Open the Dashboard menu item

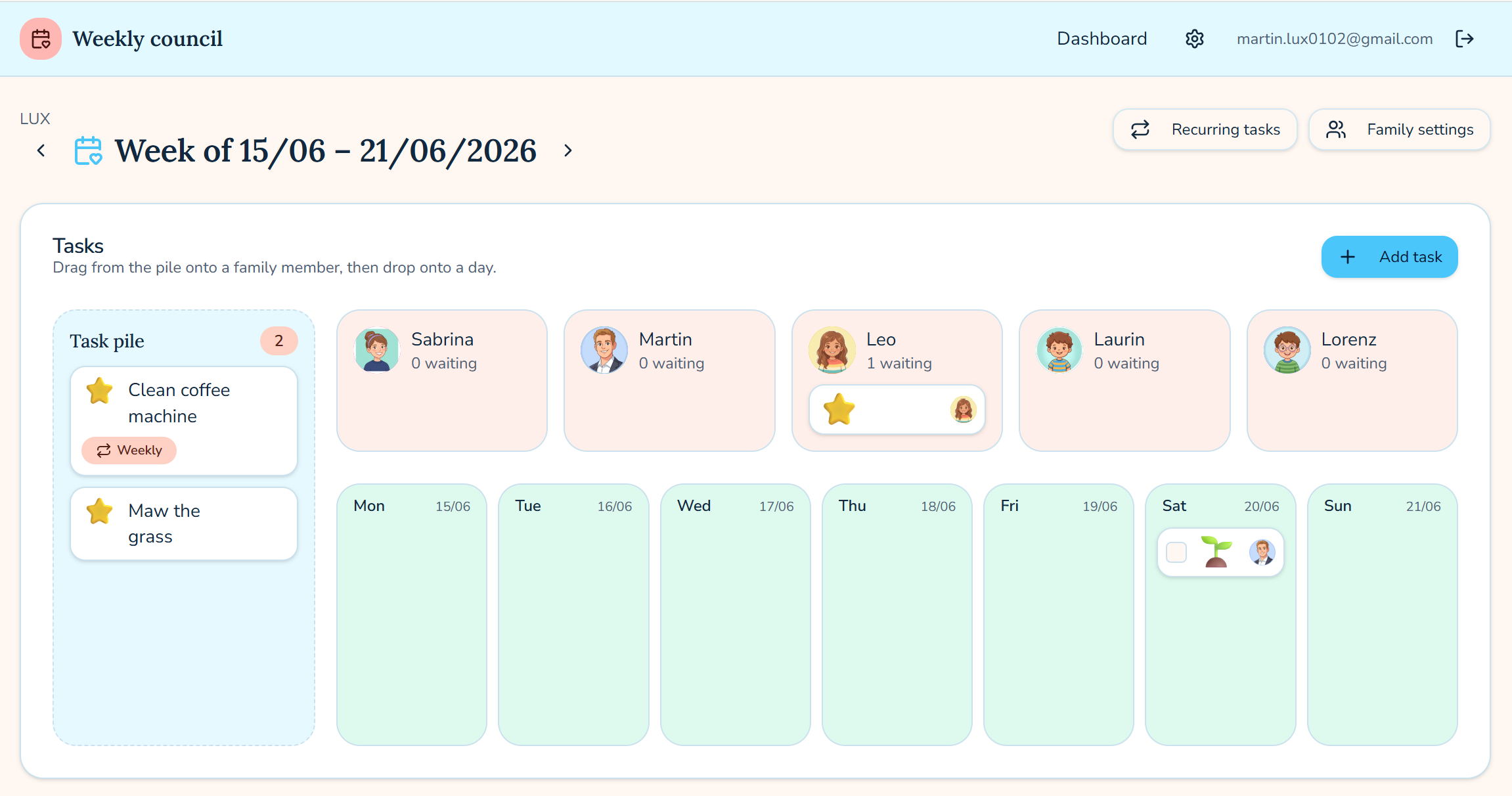pos(1101,39)
